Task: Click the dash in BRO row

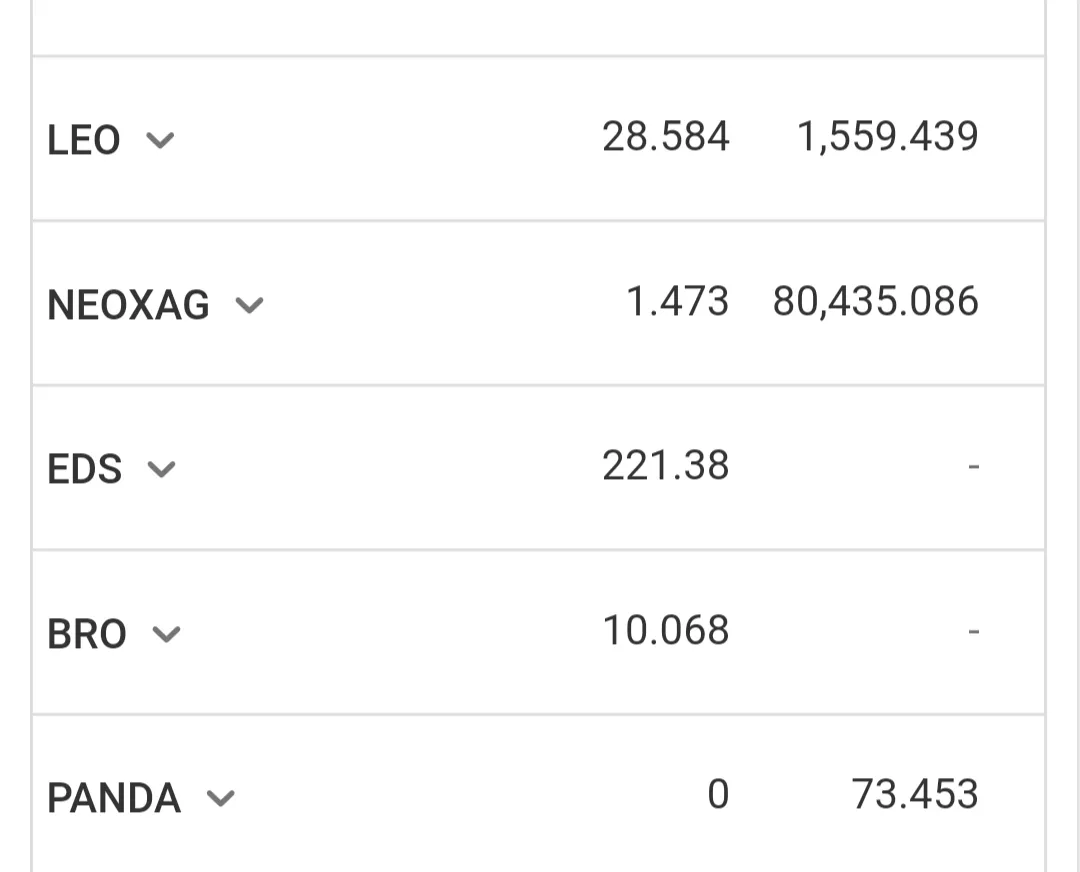Action: coord(974,632)
